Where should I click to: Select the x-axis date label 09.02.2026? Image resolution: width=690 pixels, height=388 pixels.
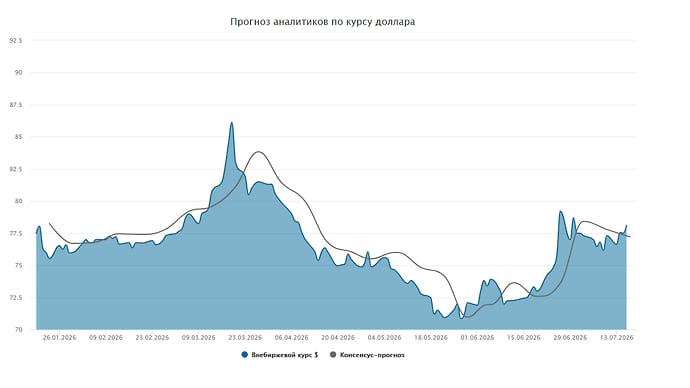coord(106,337)
